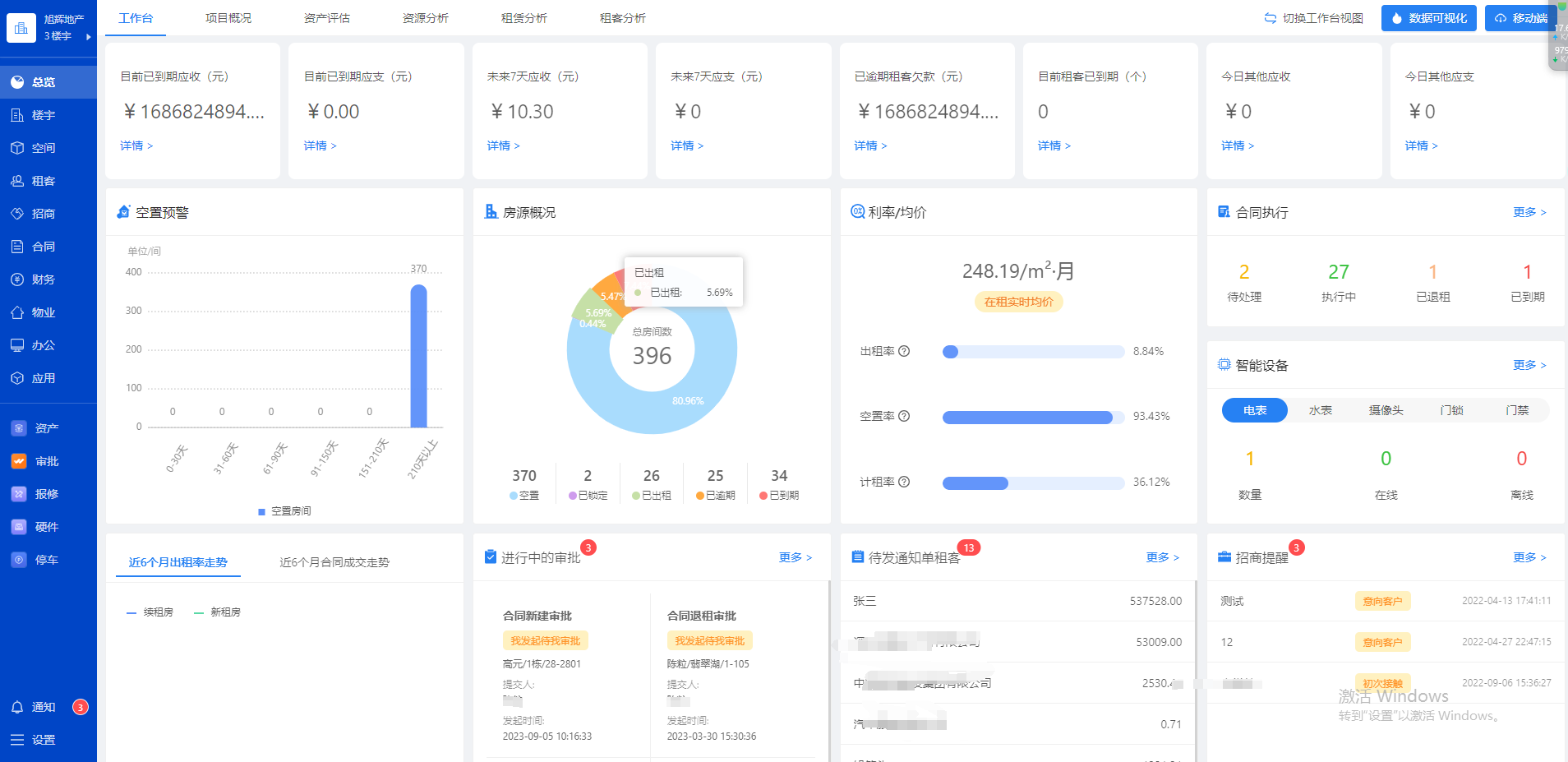Switch to the 资产评估 top tab
The image size is (1568, 762).
[326, 18]
